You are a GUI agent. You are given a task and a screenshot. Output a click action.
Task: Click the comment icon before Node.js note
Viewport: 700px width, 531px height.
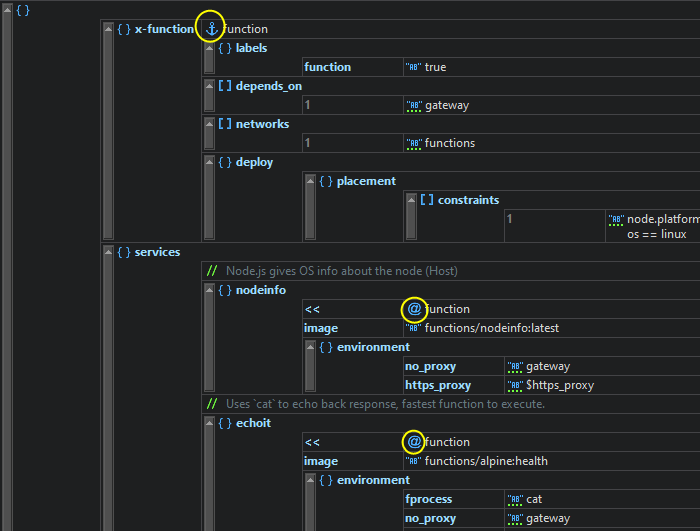coord(211,271)
